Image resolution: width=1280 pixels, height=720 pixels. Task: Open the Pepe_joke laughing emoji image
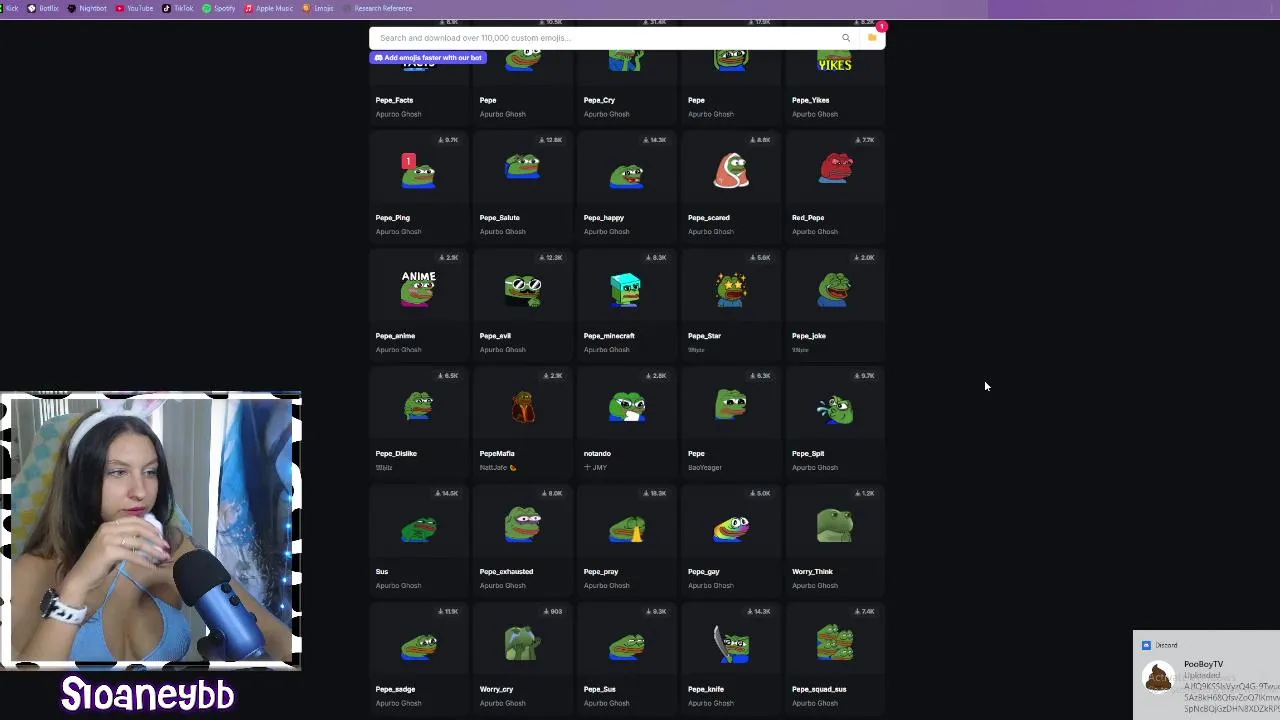pos(835,289)
